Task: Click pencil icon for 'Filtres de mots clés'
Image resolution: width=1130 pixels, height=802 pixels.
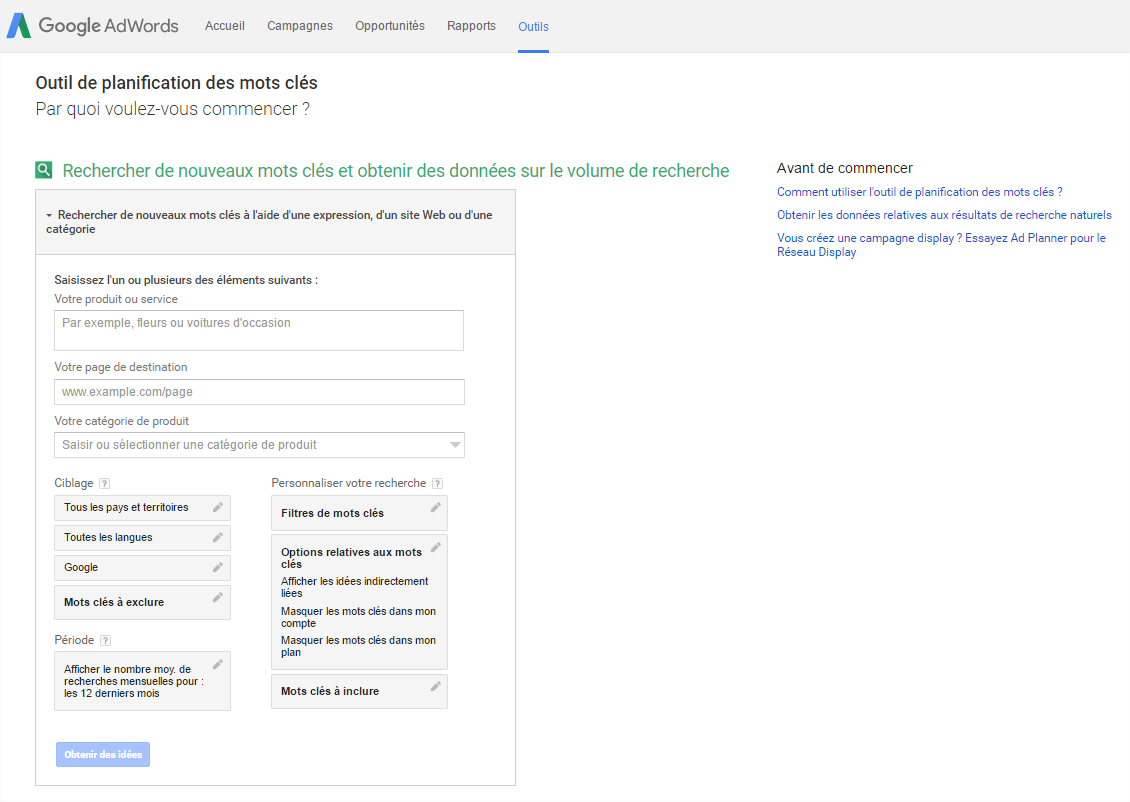Action: 435,507
